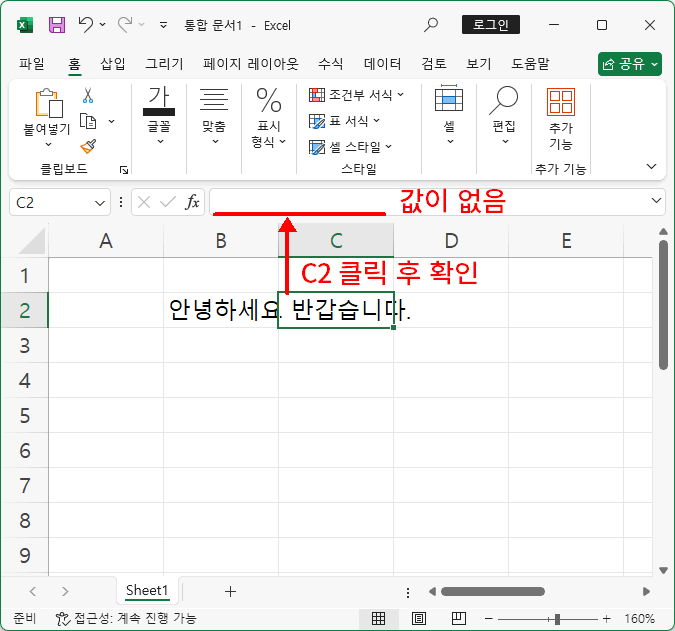
Task: Click the horizontal scrollbar right arrow
Action: click(646, 591)
